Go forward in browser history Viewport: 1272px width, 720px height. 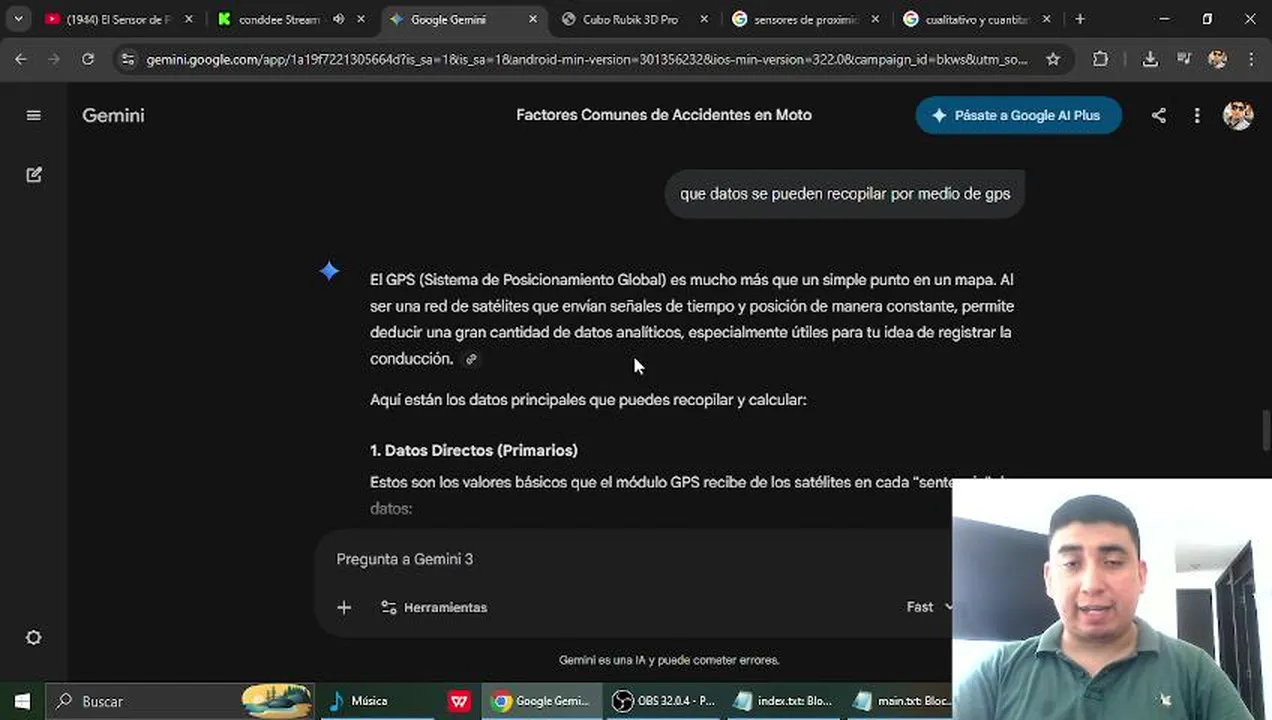click(x=54, y=60)
